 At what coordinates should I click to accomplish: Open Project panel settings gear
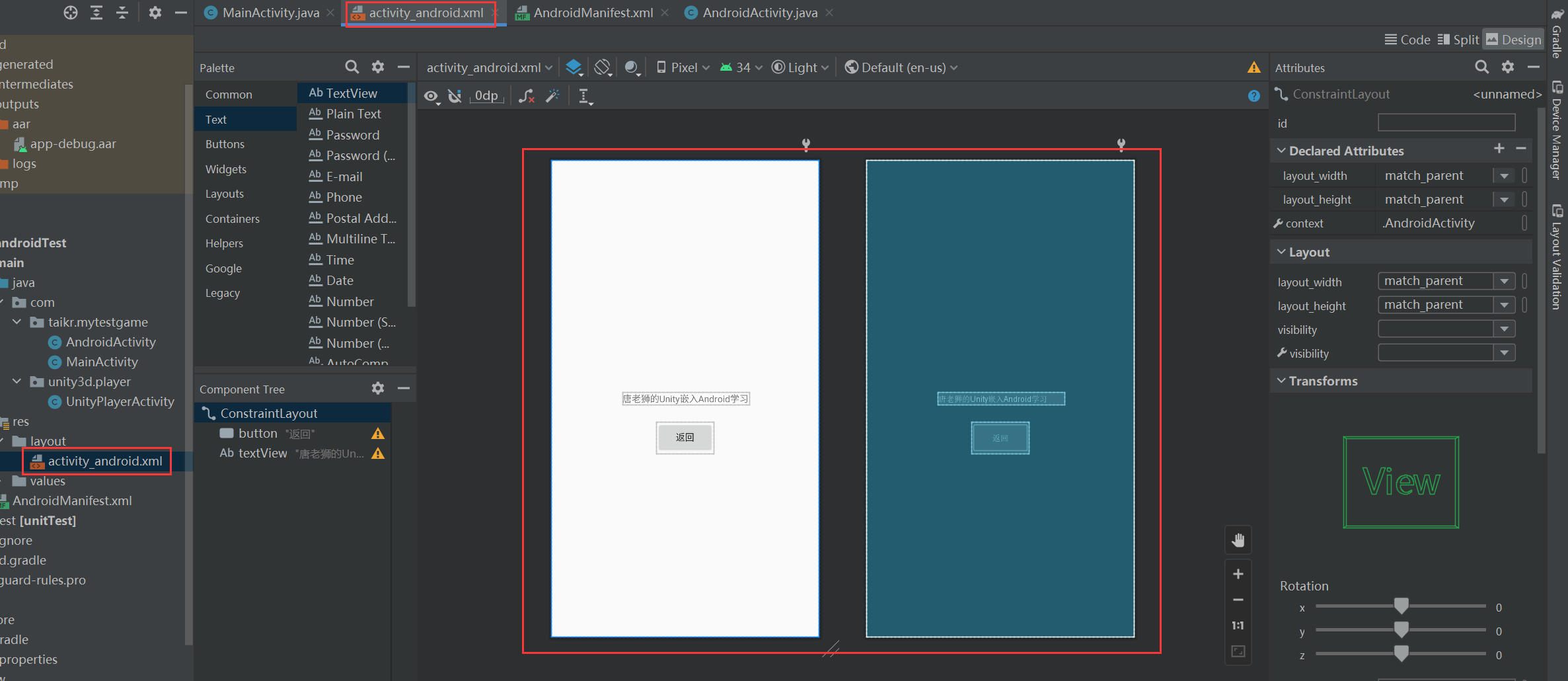click(x=155, y=13)
